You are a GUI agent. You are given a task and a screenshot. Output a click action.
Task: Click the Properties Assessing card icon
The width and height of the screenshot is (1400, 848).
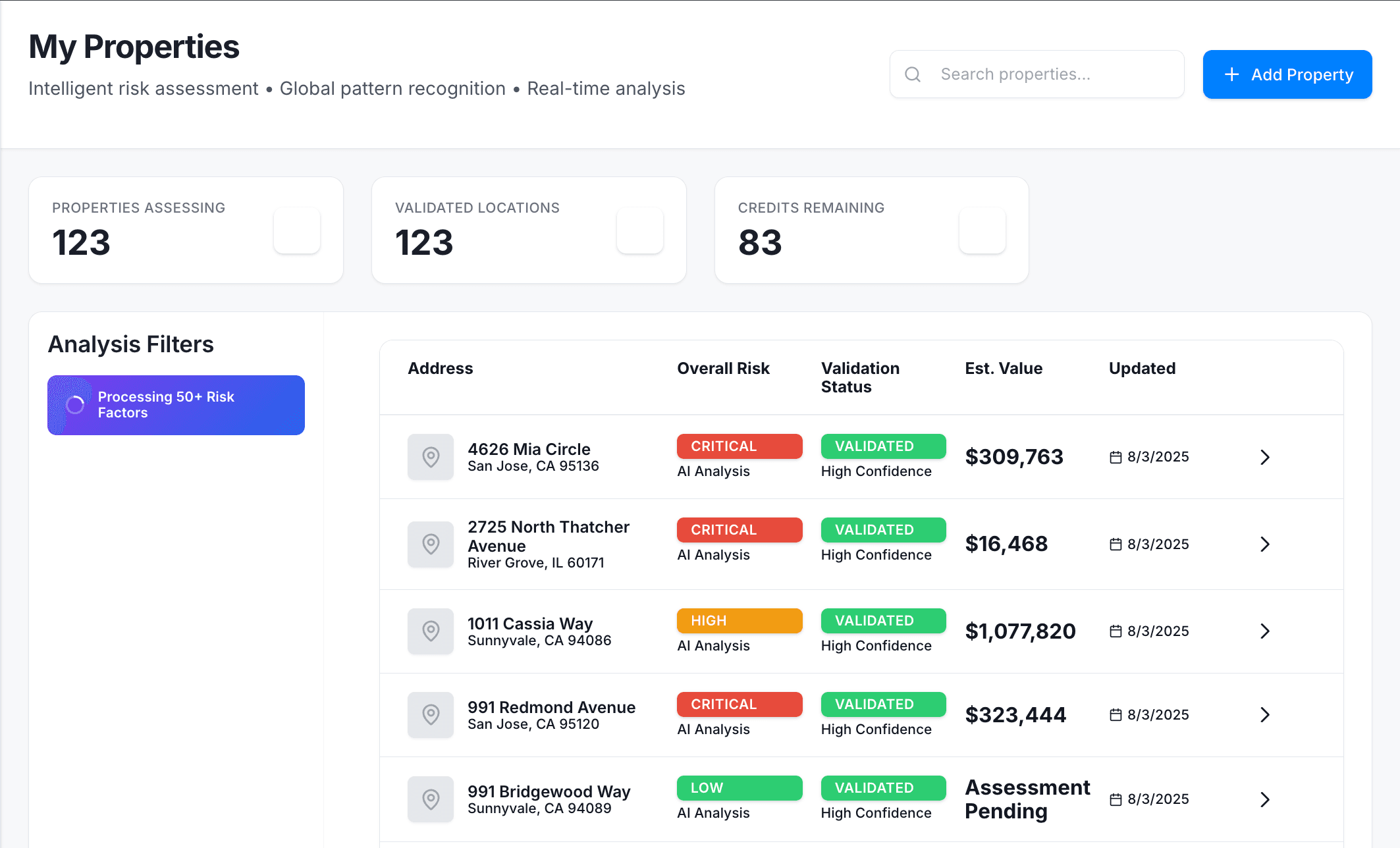pos(296,230)
